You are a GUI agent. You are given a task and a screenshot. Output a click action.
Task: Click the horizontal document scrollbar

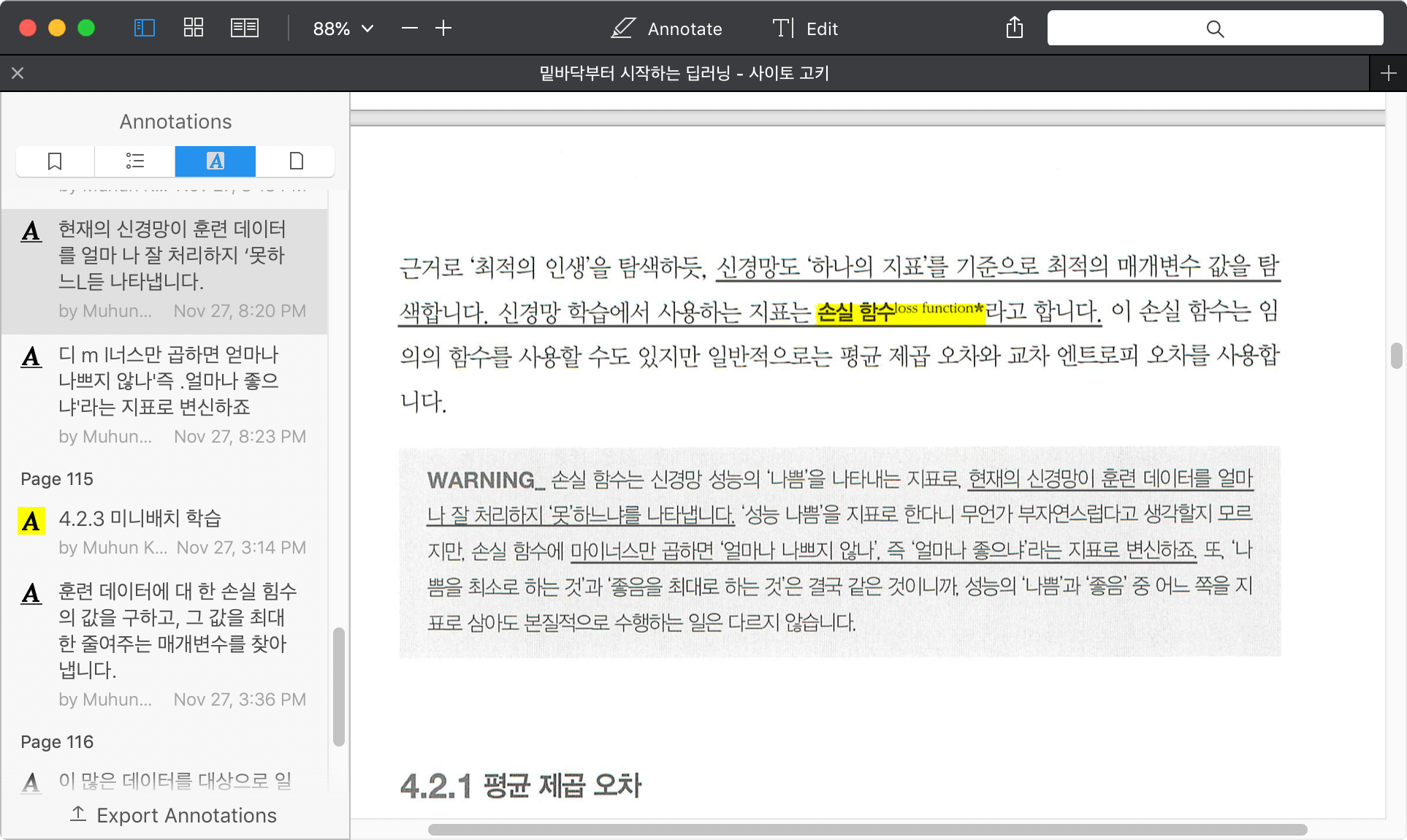pyautogui.click(x=866, y=830)
